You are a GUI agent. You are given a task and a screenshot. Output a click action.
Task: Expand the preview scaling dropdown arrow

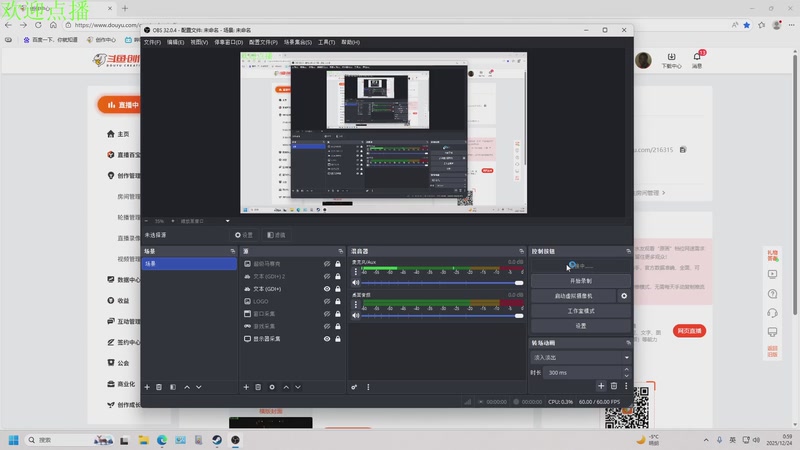pos(228,221)
